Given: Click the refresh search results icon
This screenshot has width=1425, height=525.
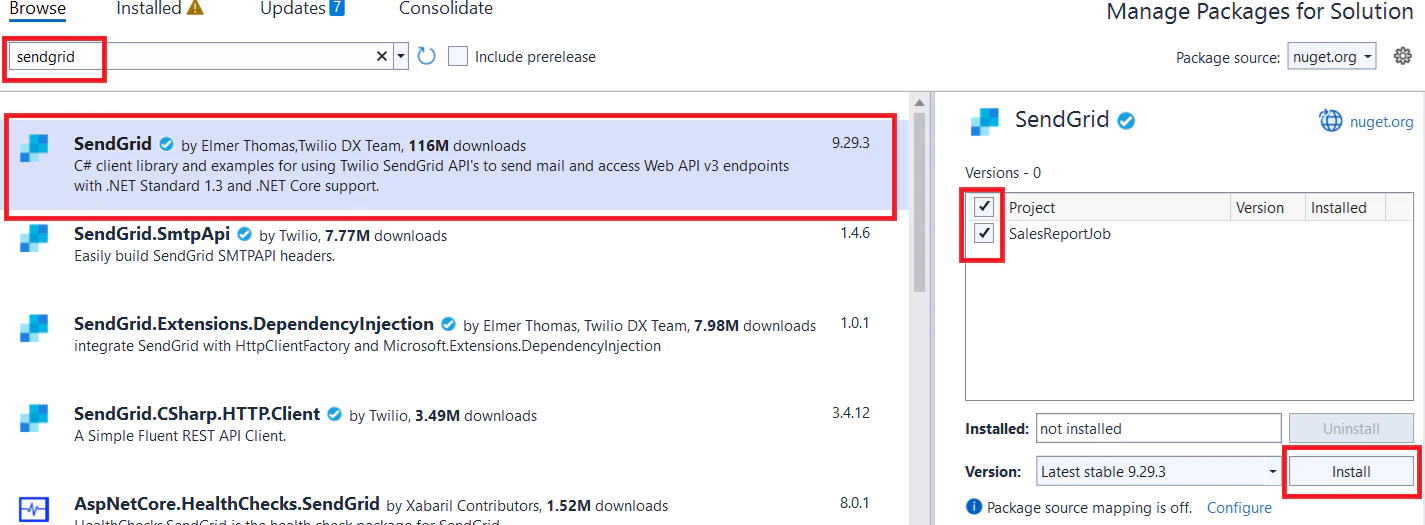Looking at the screenshot, I should 427,56.
